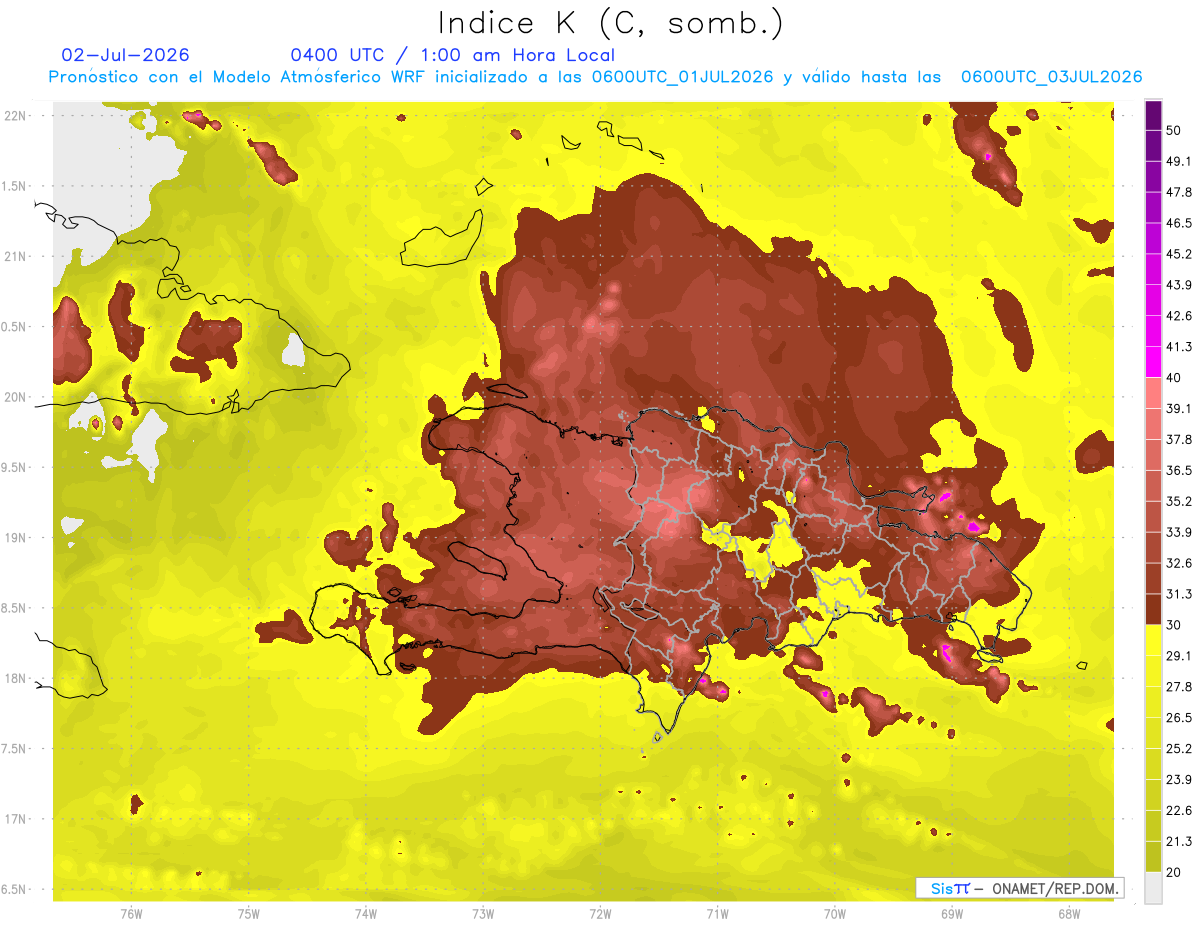Image resolution: width=1200 pixels, height=927 pixels.
Task: Click the colorbar value "36.5"
Action: click(x=1179, y=471)
